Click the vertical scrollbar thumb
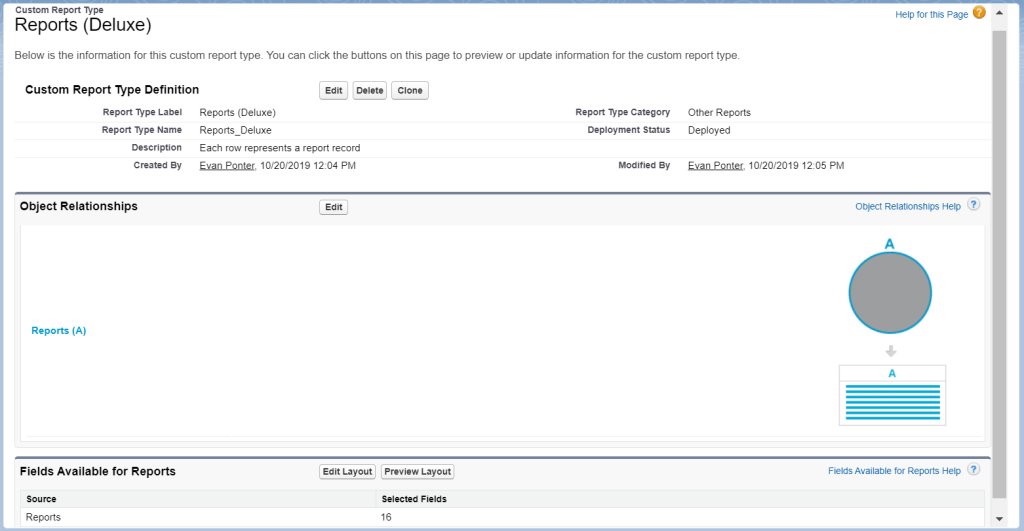1024x531 pixels. [x=999, y=260]
